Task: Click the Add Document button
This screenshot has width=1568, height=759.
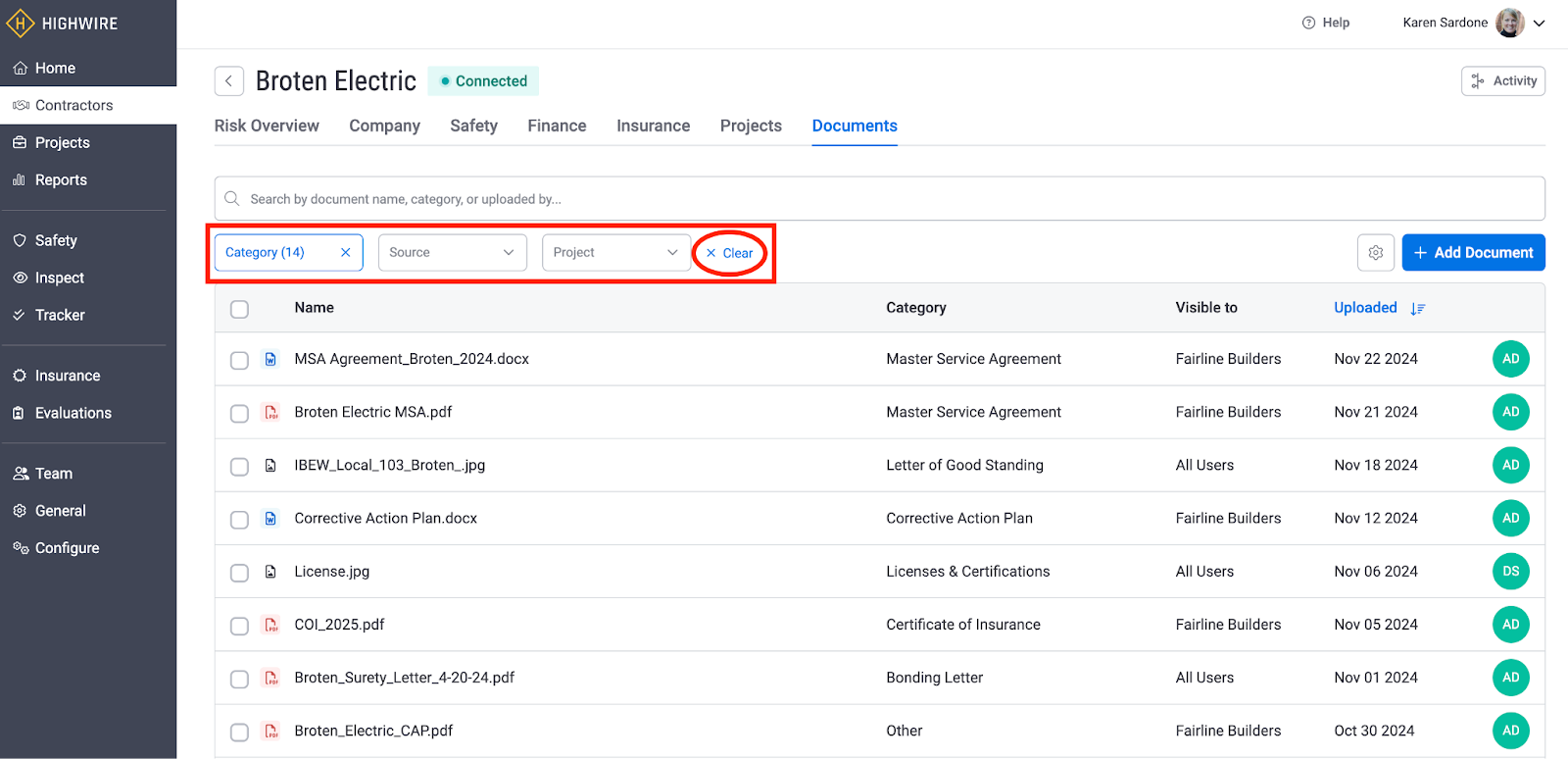Action: pyautogui.click(x=1474, y=252)
